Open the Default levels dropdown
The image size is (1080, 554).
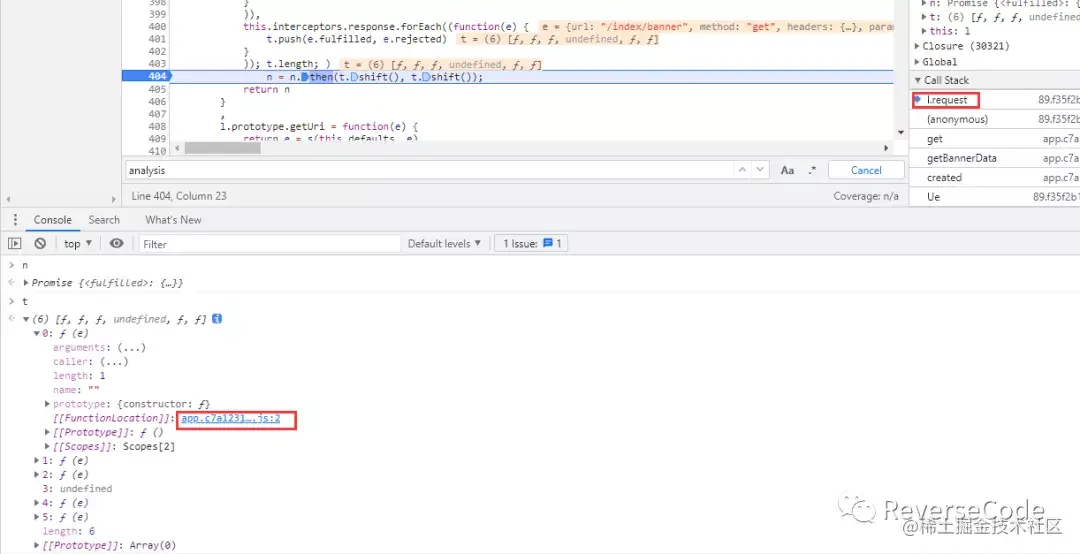[x=444, y=243]
